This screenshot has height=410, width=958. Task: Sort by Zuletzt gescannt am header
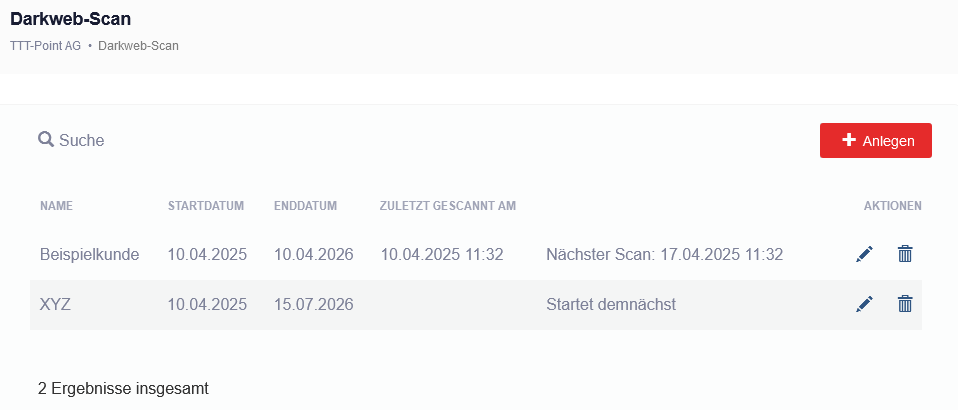point(447,206)
